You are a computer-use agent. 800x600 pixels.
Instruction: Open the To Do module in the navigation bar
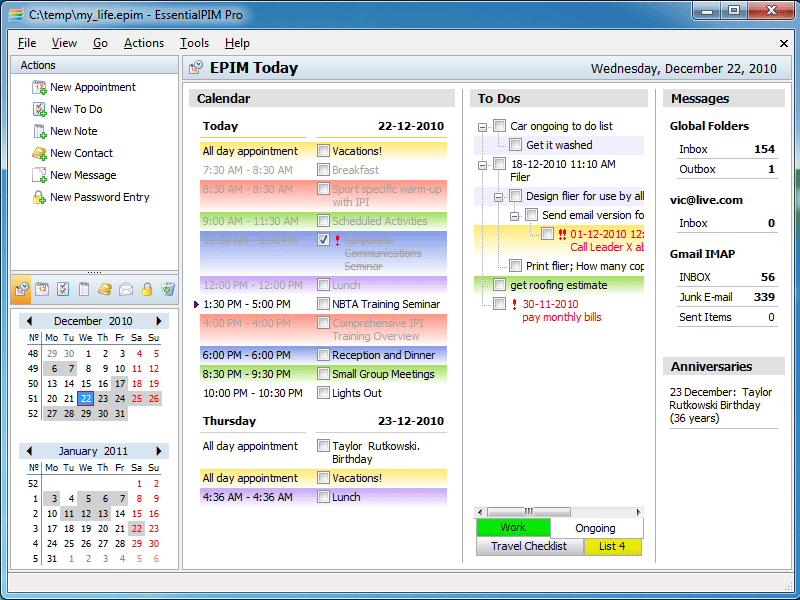tap(63, 289)
